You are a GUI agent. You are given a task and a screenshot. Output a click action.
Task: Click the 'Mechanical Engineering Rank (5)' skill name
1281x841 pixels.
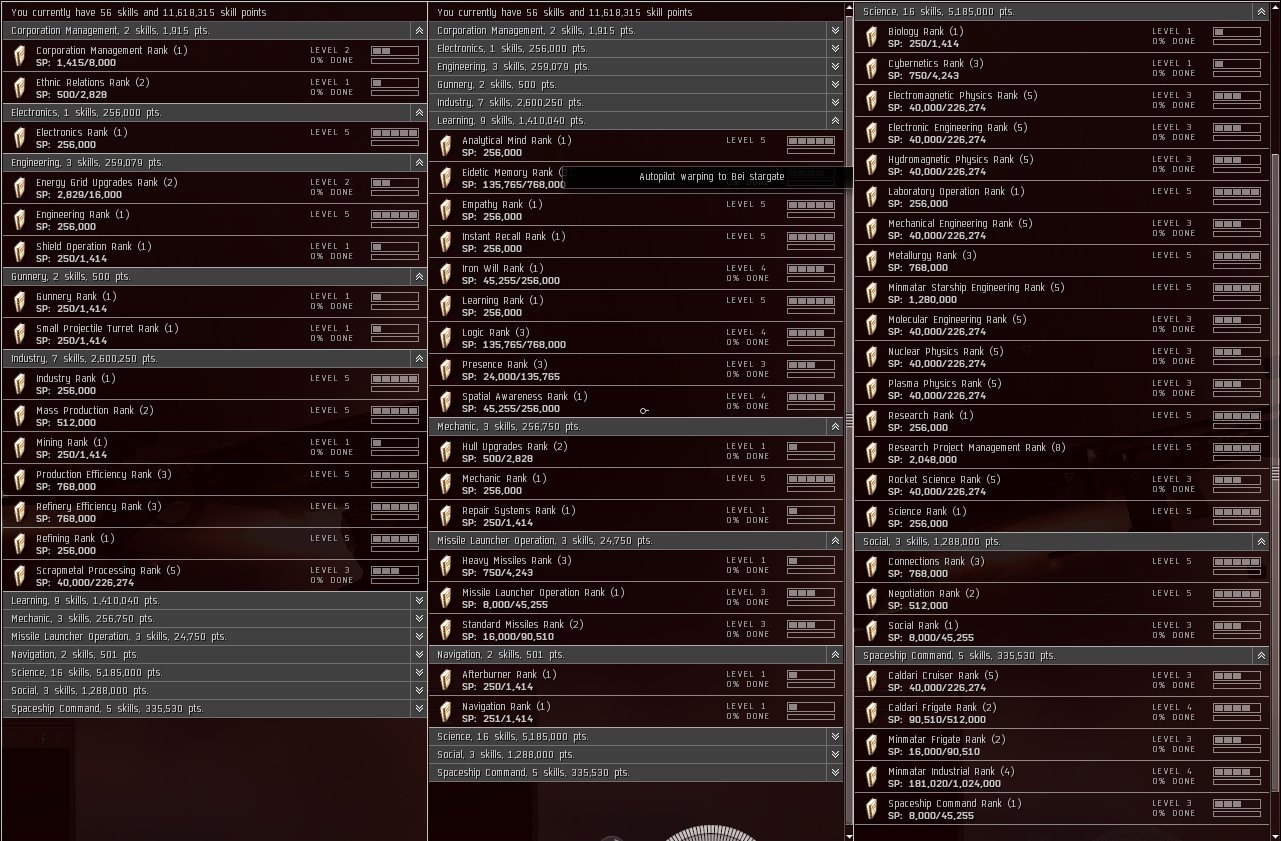point(959,224)
